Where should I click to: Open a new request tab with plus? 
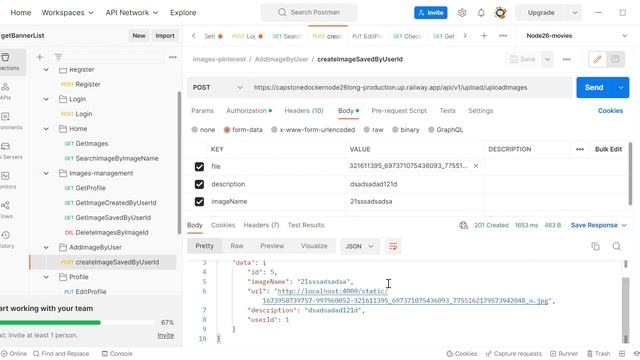coord(484,36)
